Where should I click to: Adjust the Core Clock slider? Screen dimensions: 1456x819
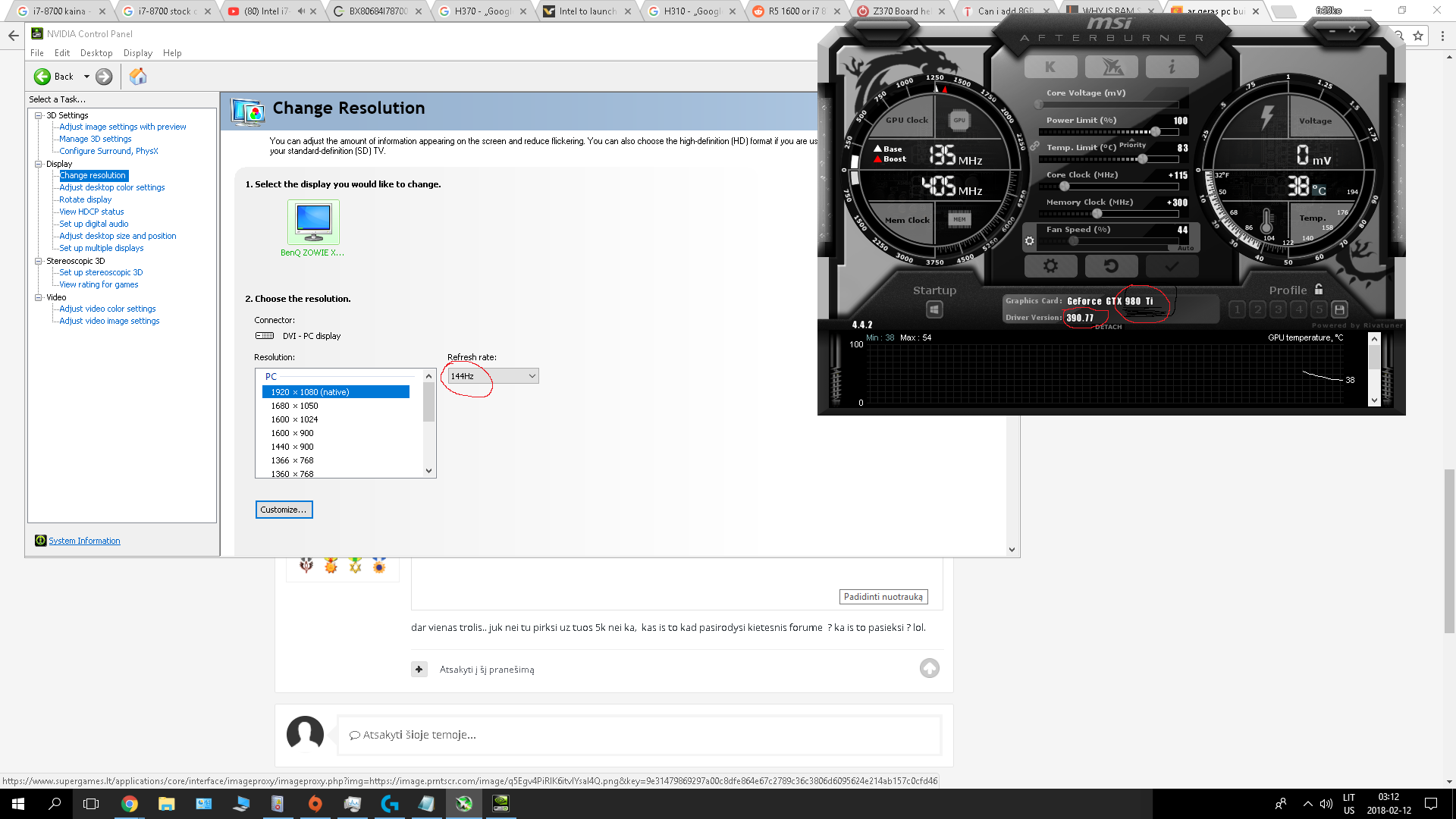[x=1109, y=187]
